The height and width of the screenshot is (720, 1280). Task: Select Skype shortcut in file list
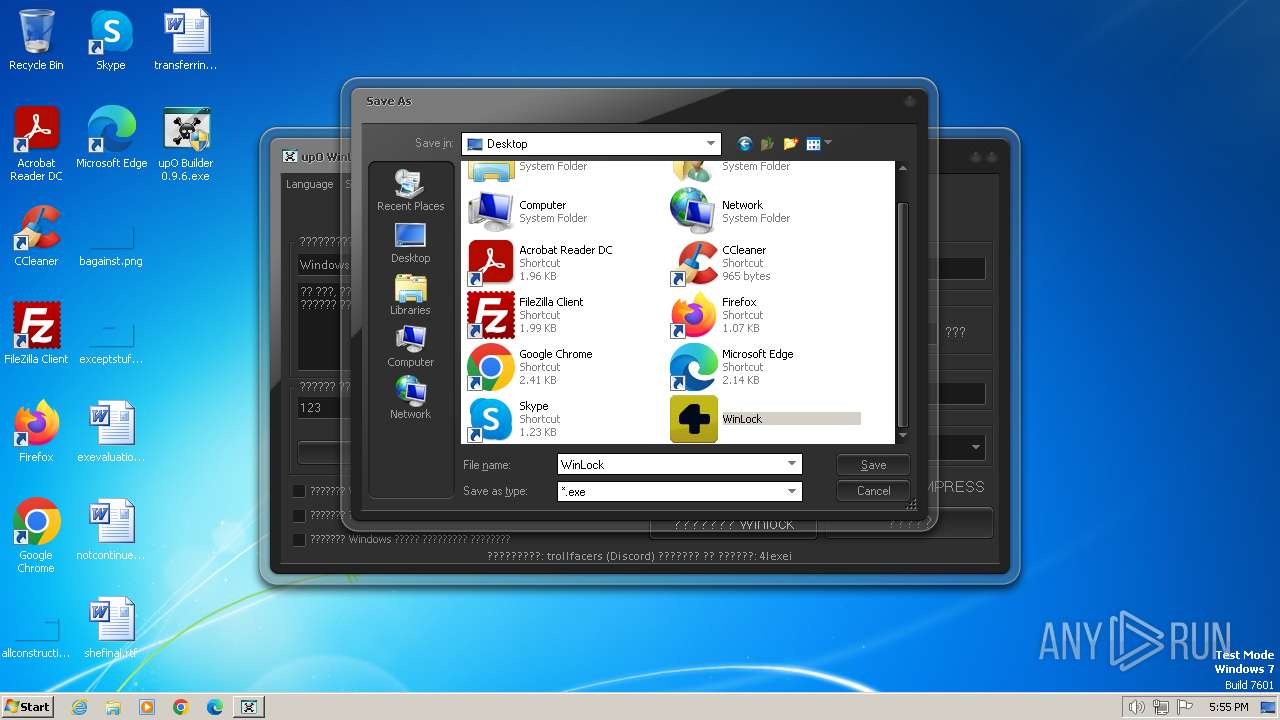pos(514,418)
